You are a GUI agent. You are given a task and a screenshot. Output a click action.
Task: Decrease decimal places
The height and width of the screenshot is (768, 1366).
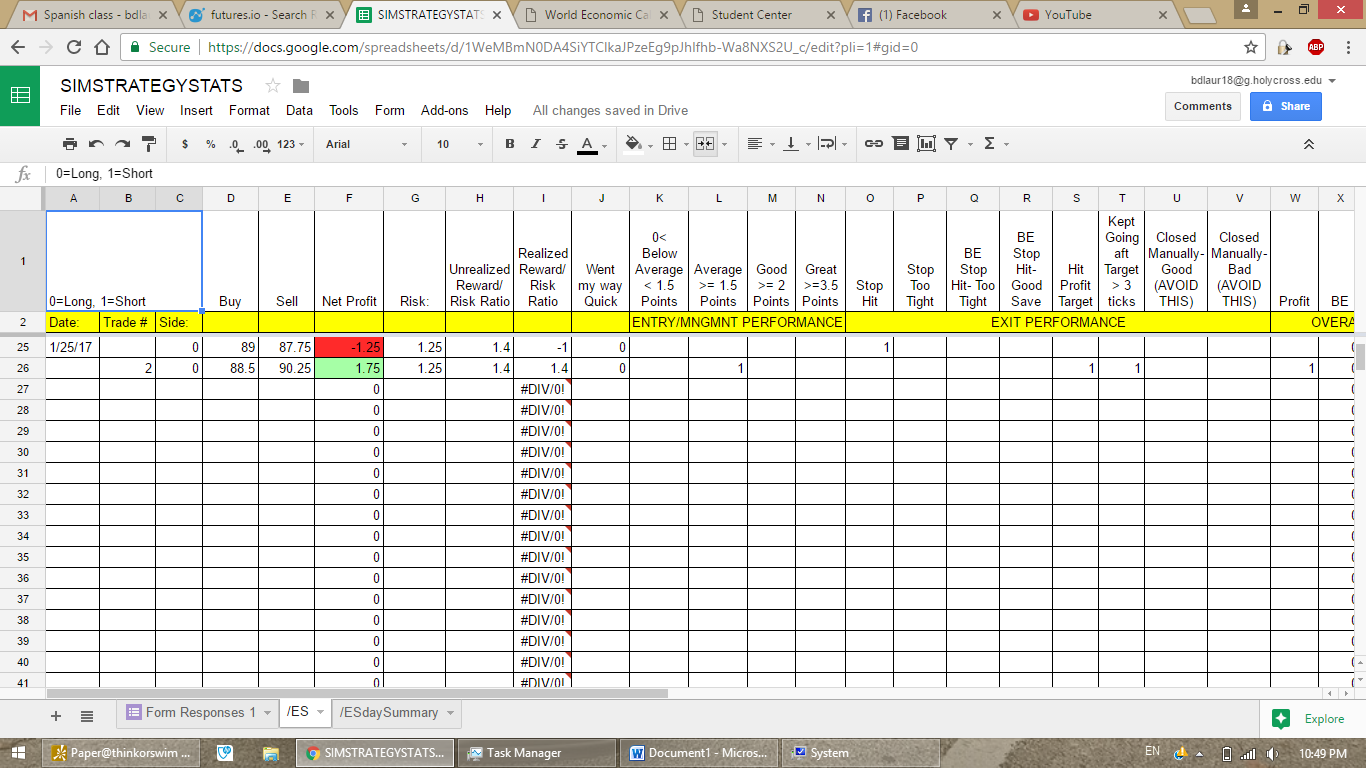coord(235,144)
